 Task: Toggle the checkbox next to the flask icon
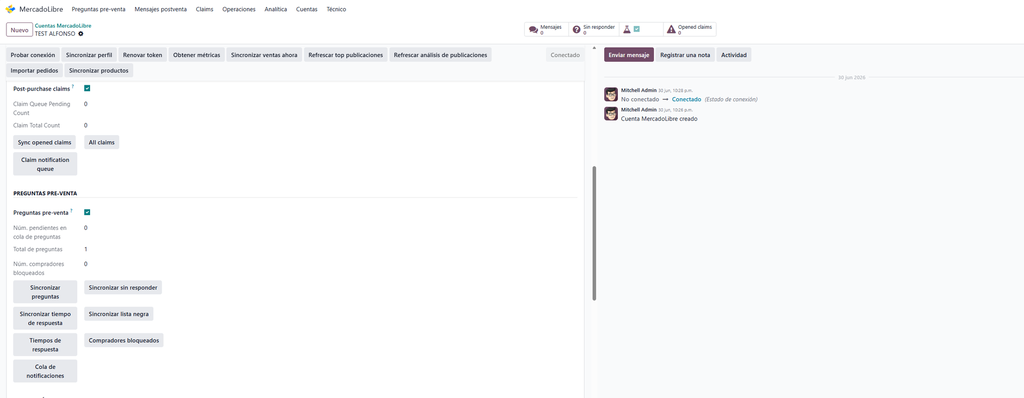[x=637, y=29]
